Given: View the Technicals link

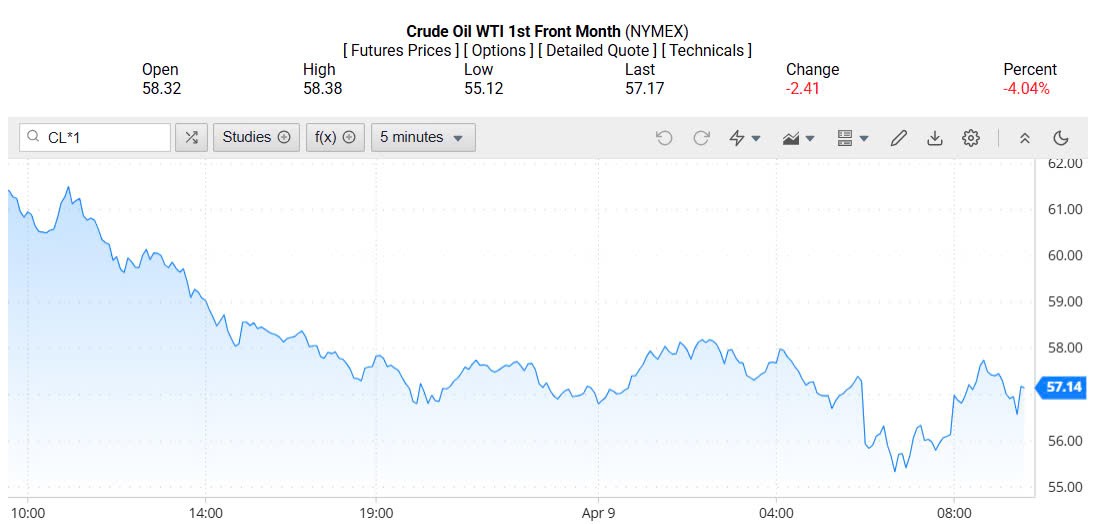Looking at the screenshot, I should (706, 50).
